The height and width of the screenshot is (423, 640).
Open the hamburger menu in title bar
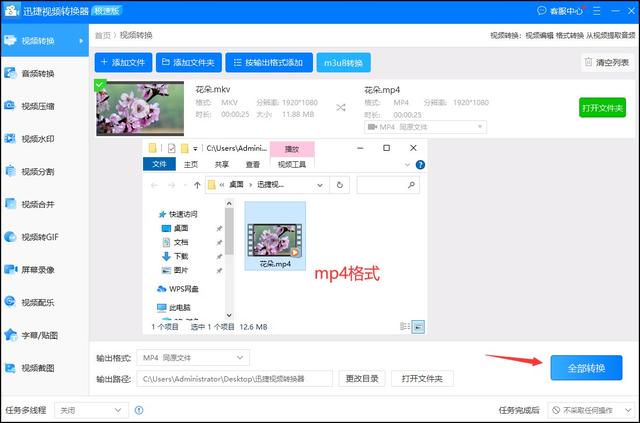596,11
